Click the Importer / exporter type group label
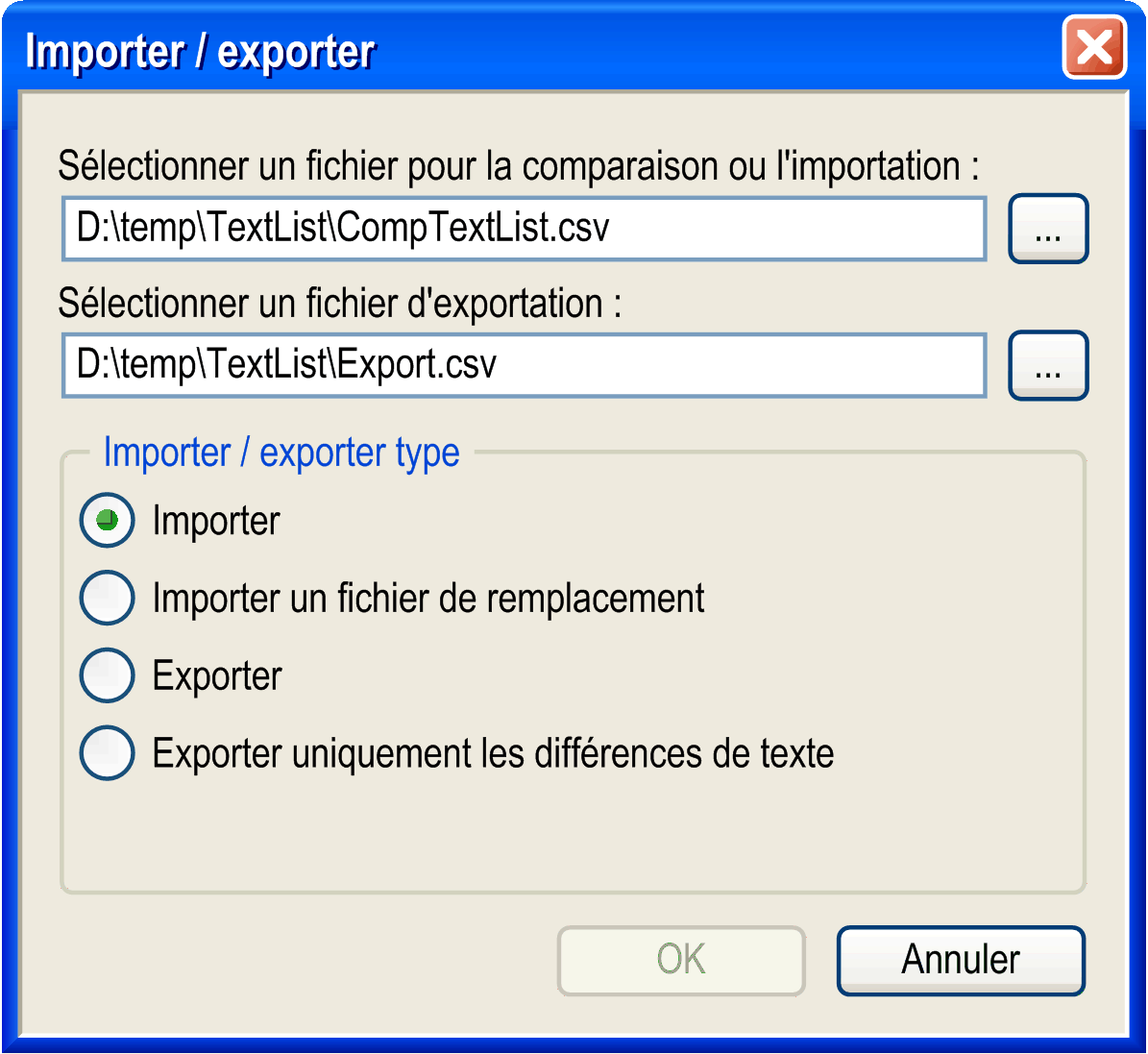1148x1054 pixels. click(281, 452)
